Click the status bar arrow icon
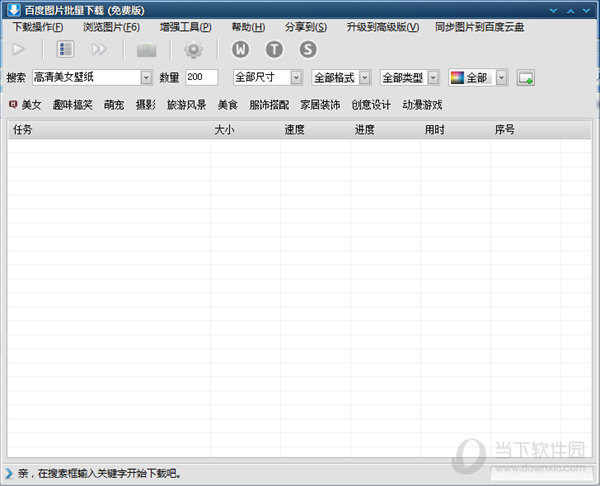 coord(9,473)
